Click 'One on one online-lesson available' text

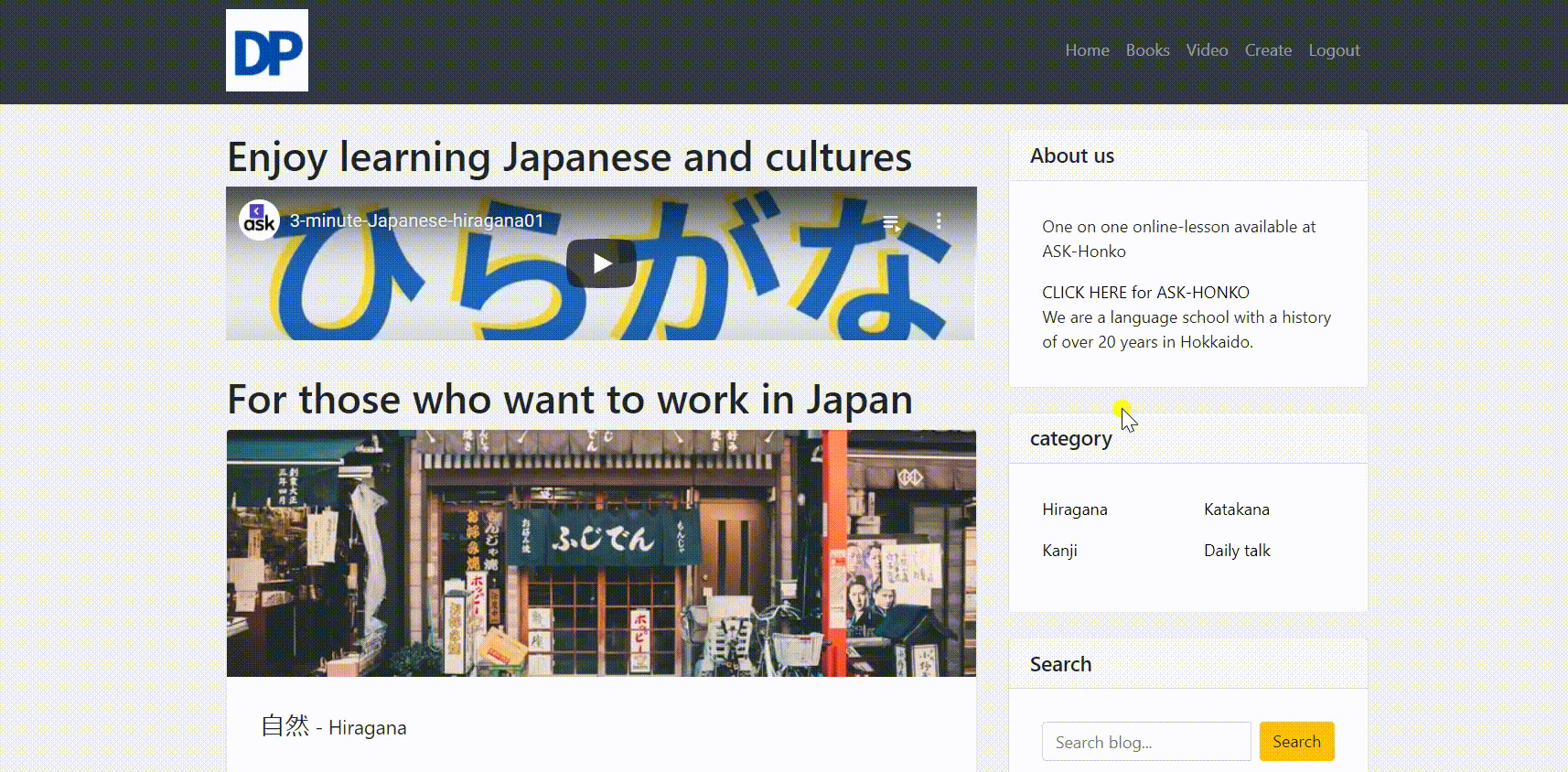click(1178, 239)
